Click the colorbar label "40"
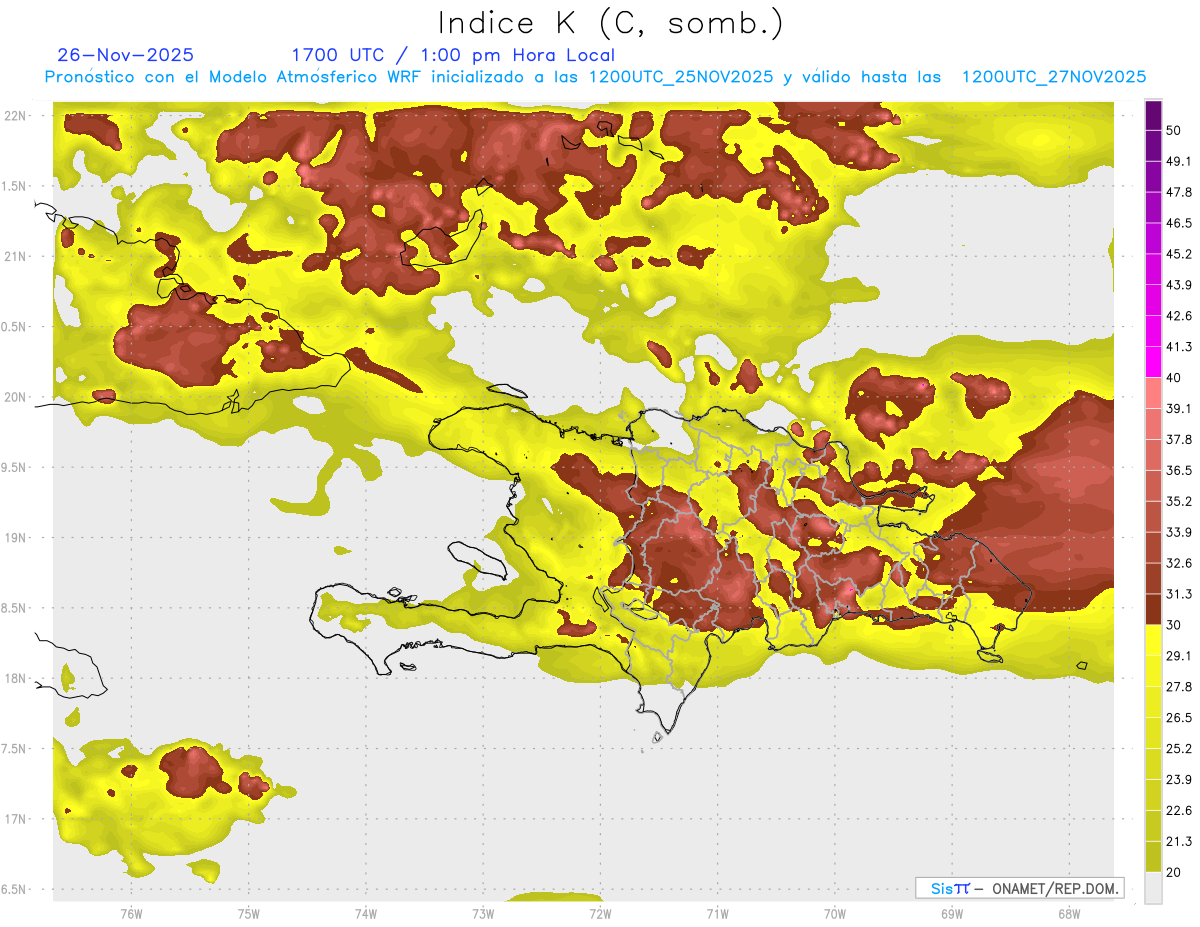 click(1175, 378)
